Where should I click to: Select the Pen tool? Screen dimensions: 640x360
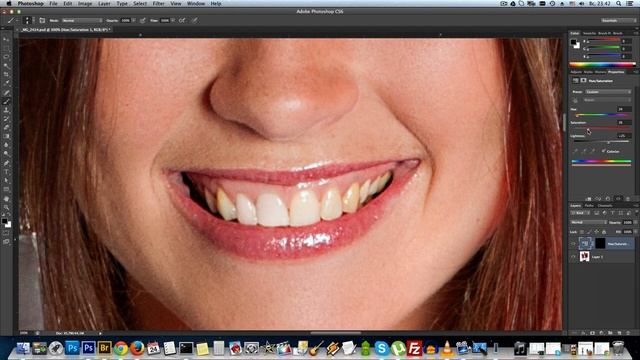click(6, 163)
